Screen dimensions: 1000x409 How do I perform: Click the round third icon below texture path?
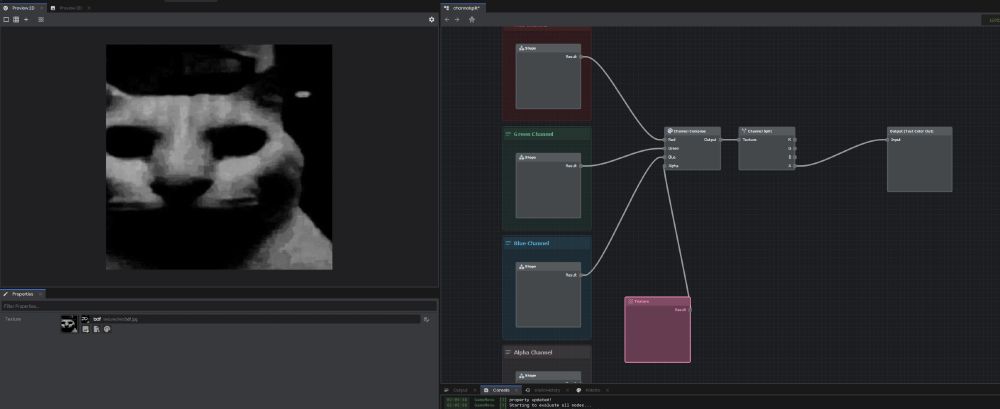coord(107,329)
